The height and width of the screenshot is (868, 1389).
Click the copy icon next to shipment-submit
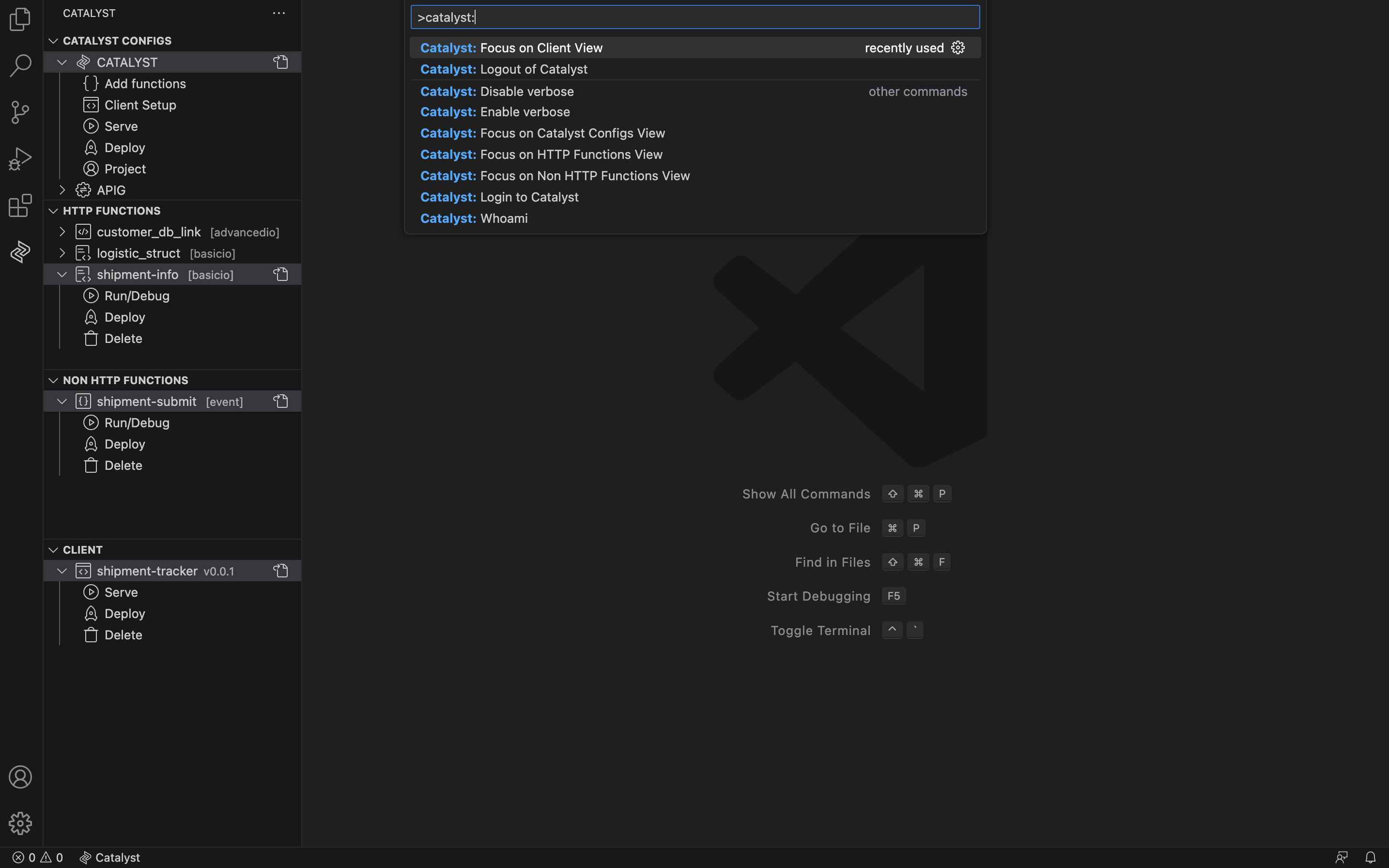(281, 401)
